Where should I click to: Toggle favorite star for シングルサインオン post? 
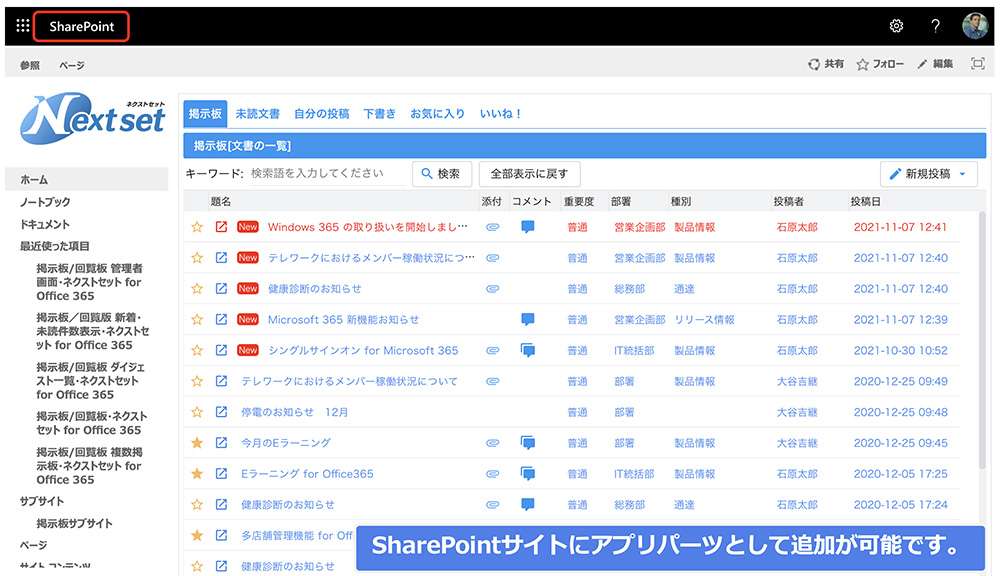(197, 350)
